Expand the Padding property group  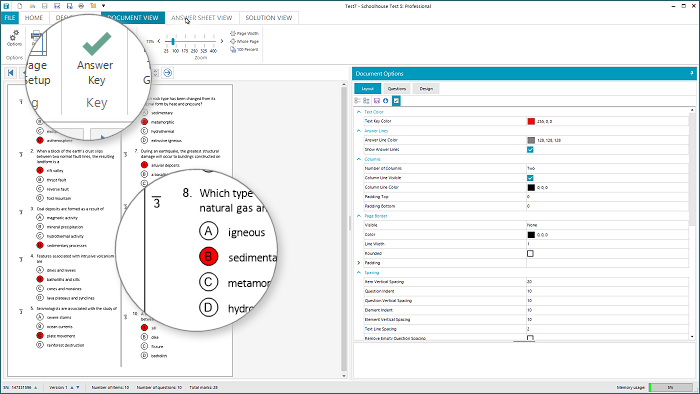[x=358, y=263]
